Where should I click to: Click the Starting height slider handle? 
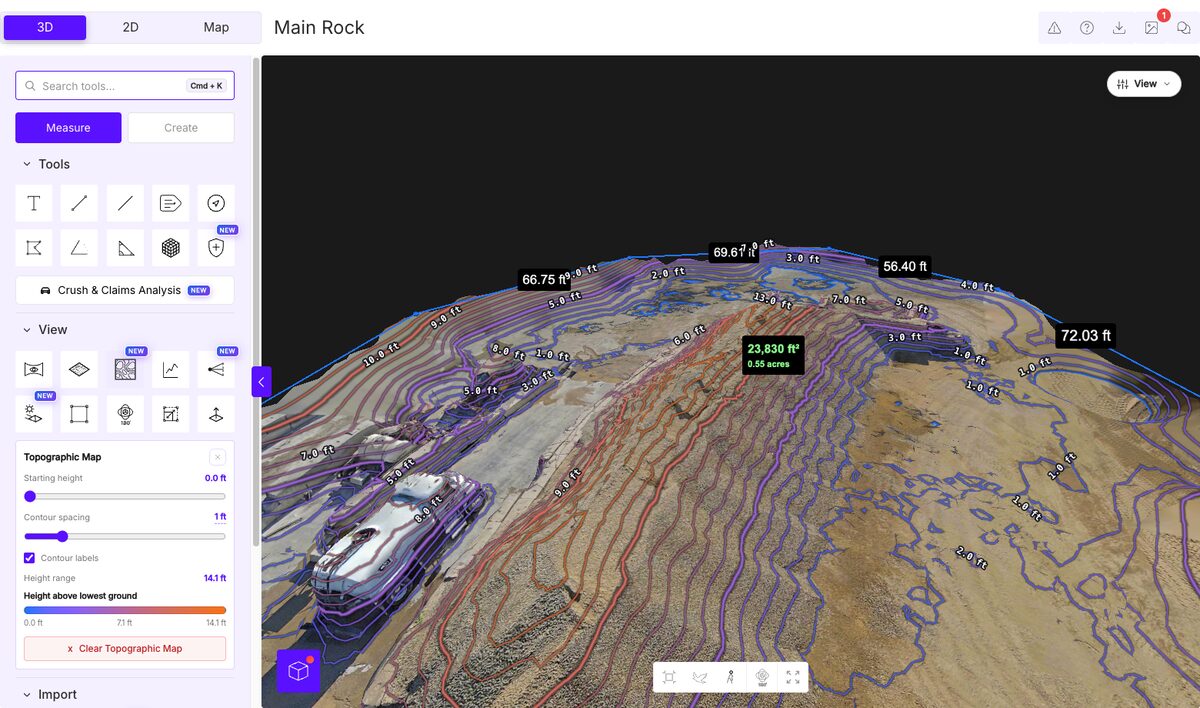click(x=30, y=496)
